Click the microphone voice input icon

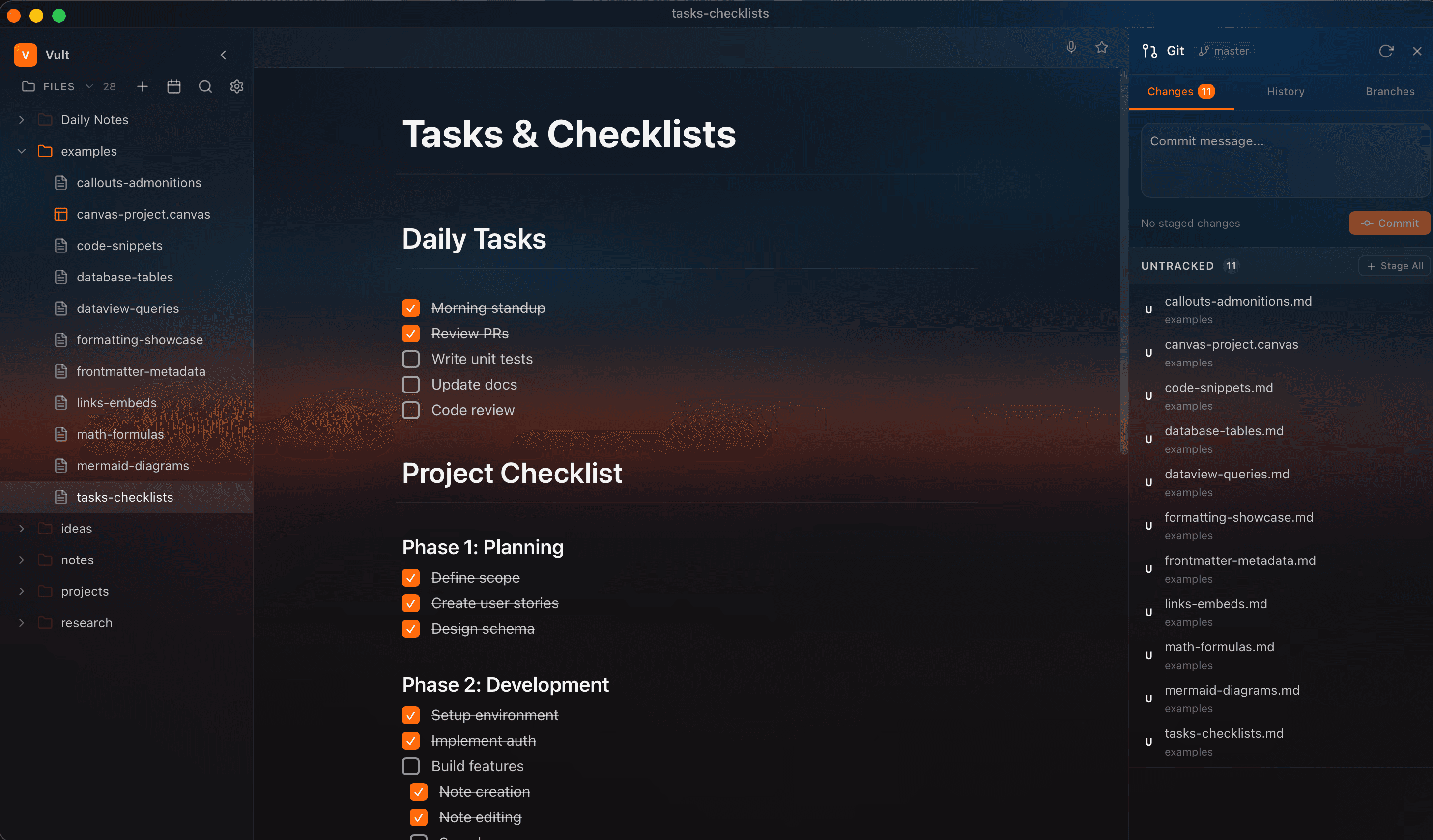1071,47
